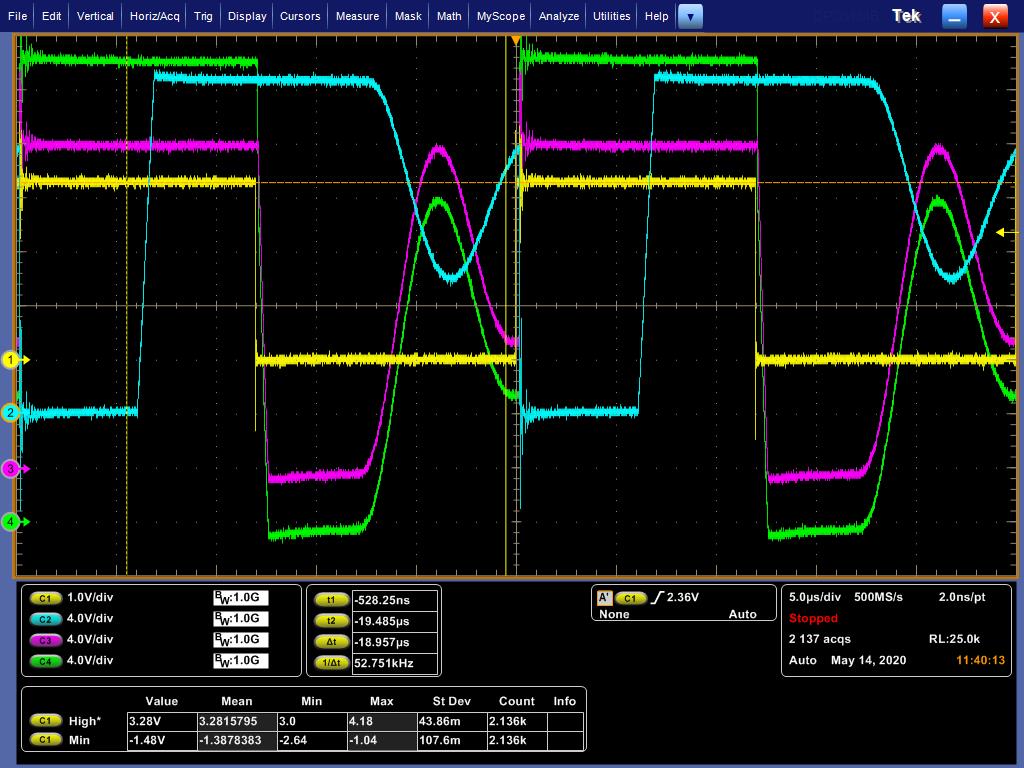Select the 1/Δt cursor frequency badge
Screen dimensions: 1024x768
pyautogui.click(x=331, y=663)
